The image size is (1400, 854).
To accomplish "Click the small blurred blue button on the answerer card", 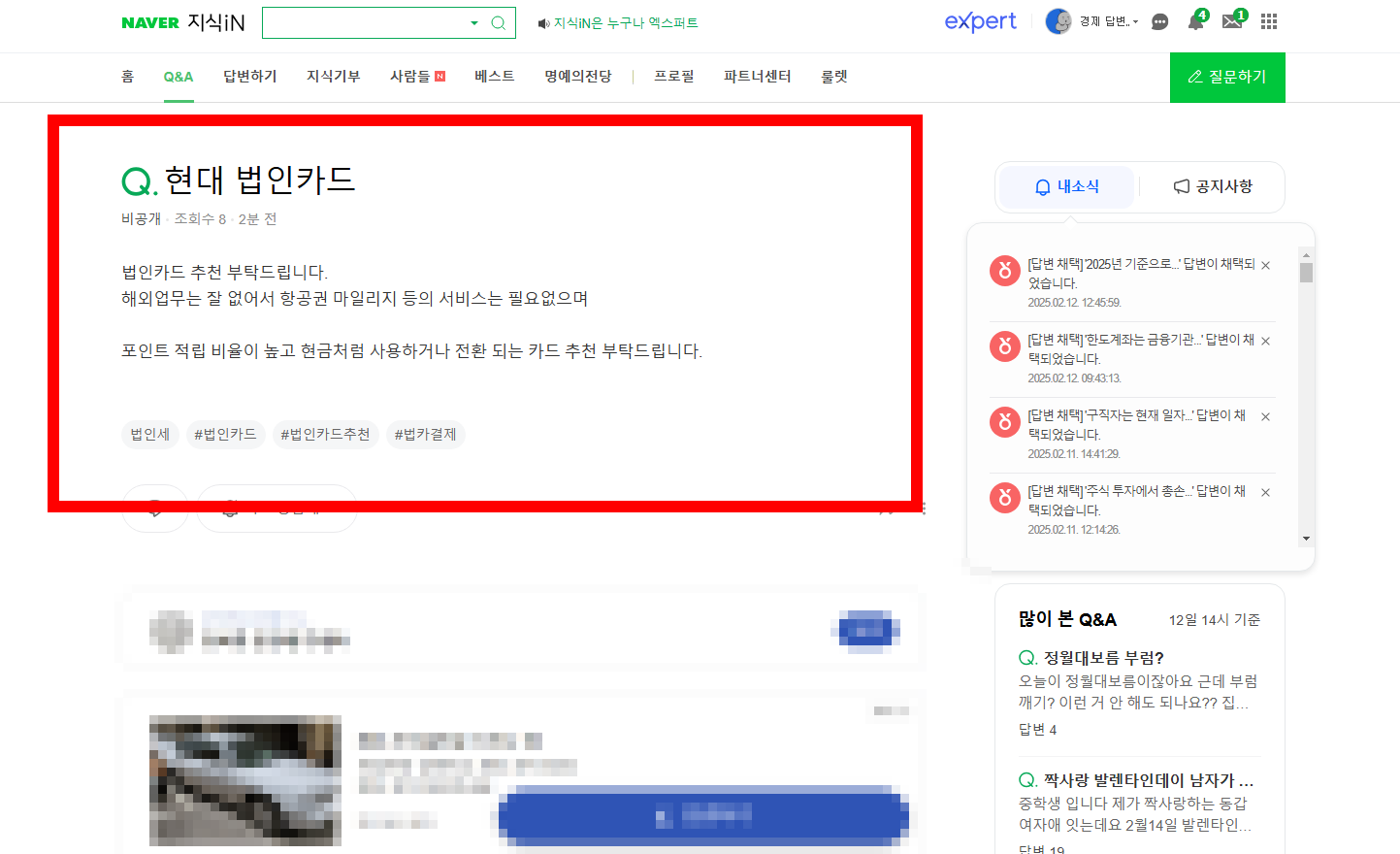I will click(867, 630).
